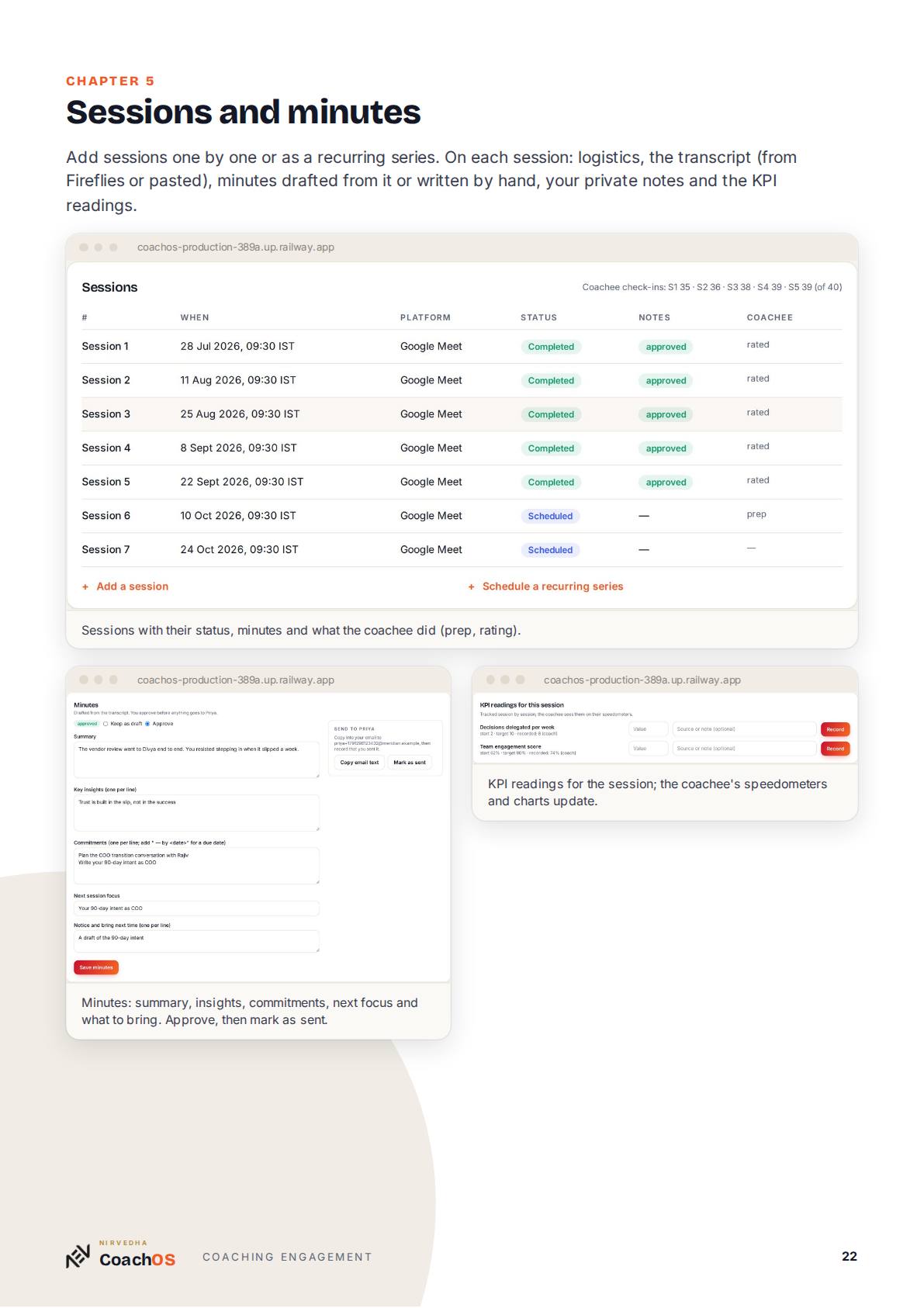Focus the Source or note field for Team engagement
This screenshot has width=924, height=1308.
point(745,749)
